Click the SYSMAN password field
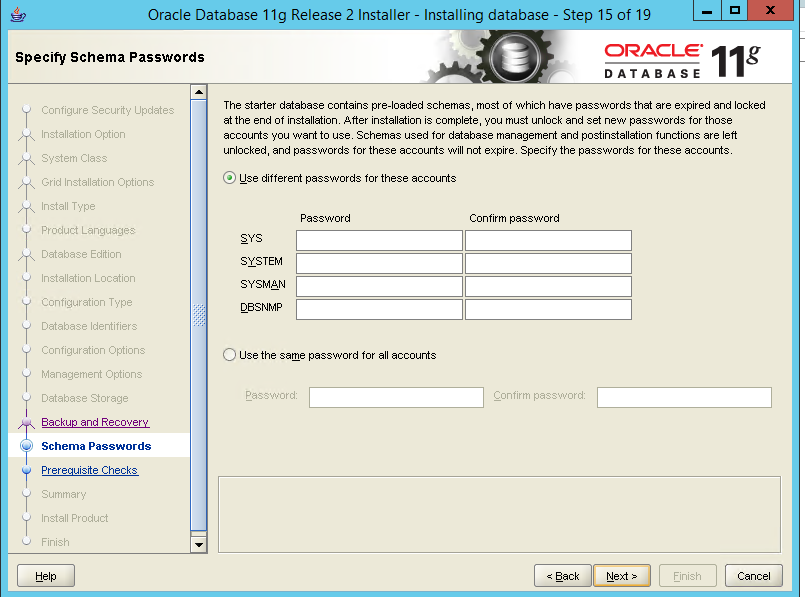This screenshot has height=597, width=805. [x=379, y=286]
